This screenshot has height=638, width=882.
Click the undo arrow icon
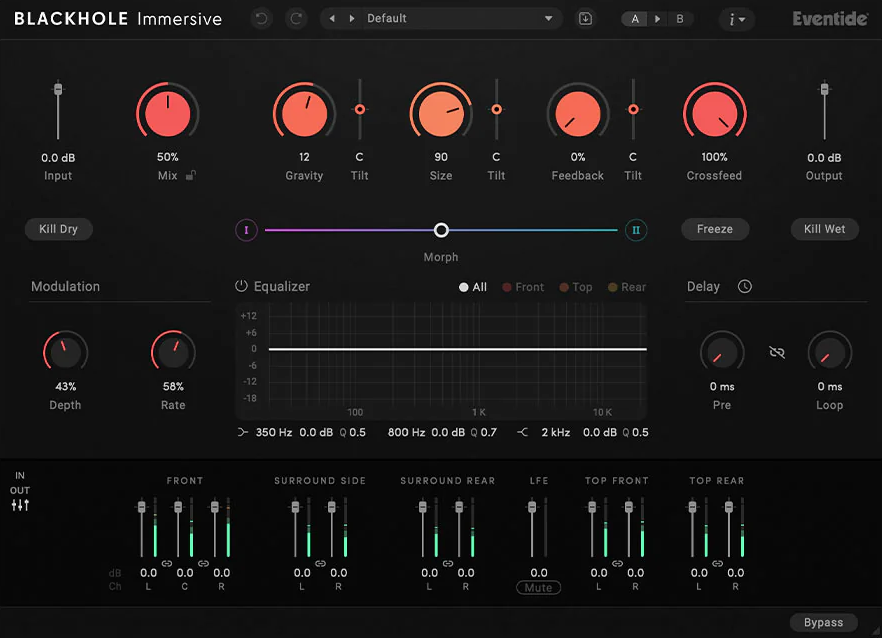tap(262, 19)
